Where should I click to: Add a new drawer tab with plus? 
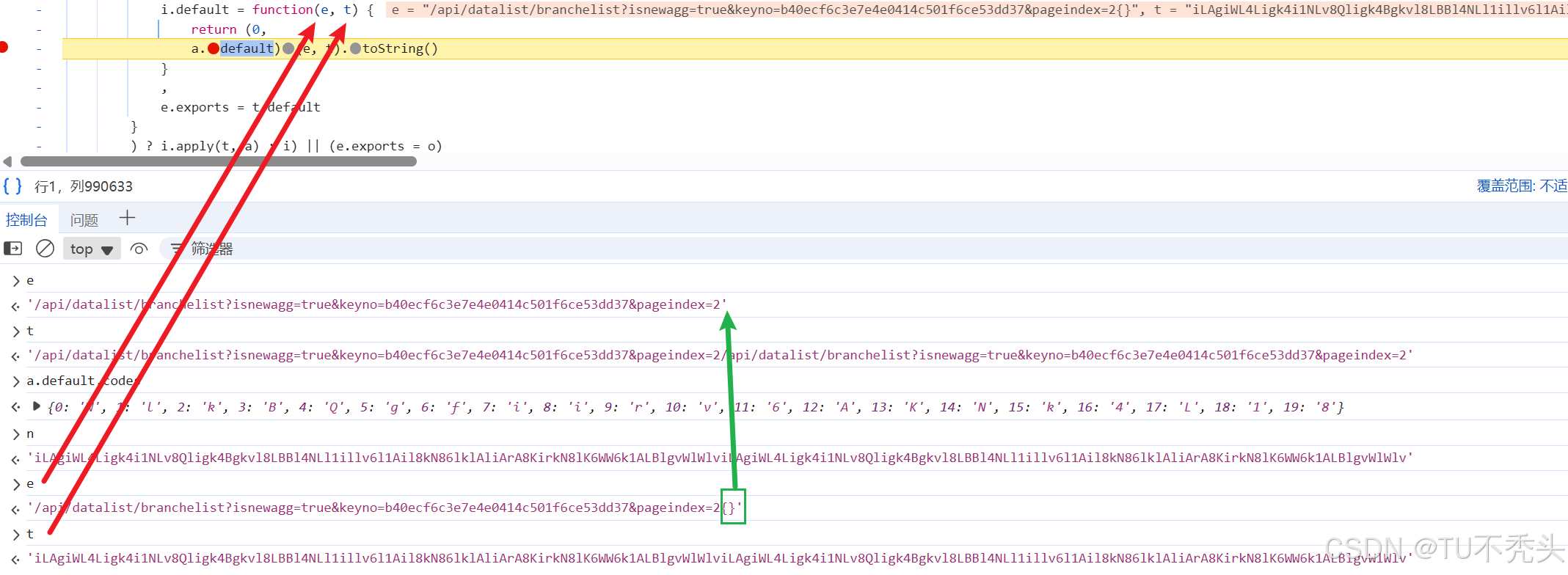[127, 218]
